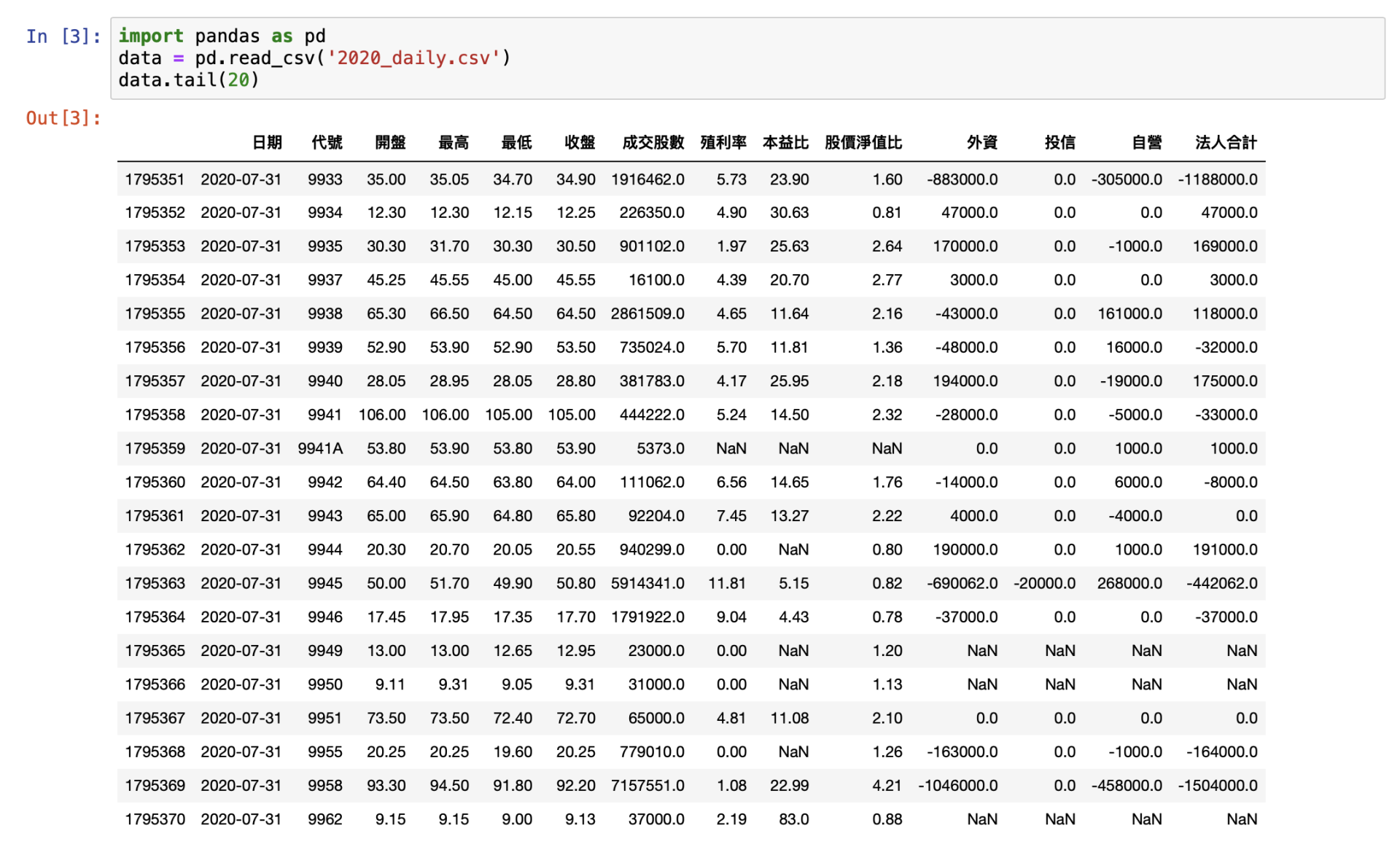Viewport: 1400px width, 844px height.
Task: Select the In [3] prompt label
Action: 63,36
